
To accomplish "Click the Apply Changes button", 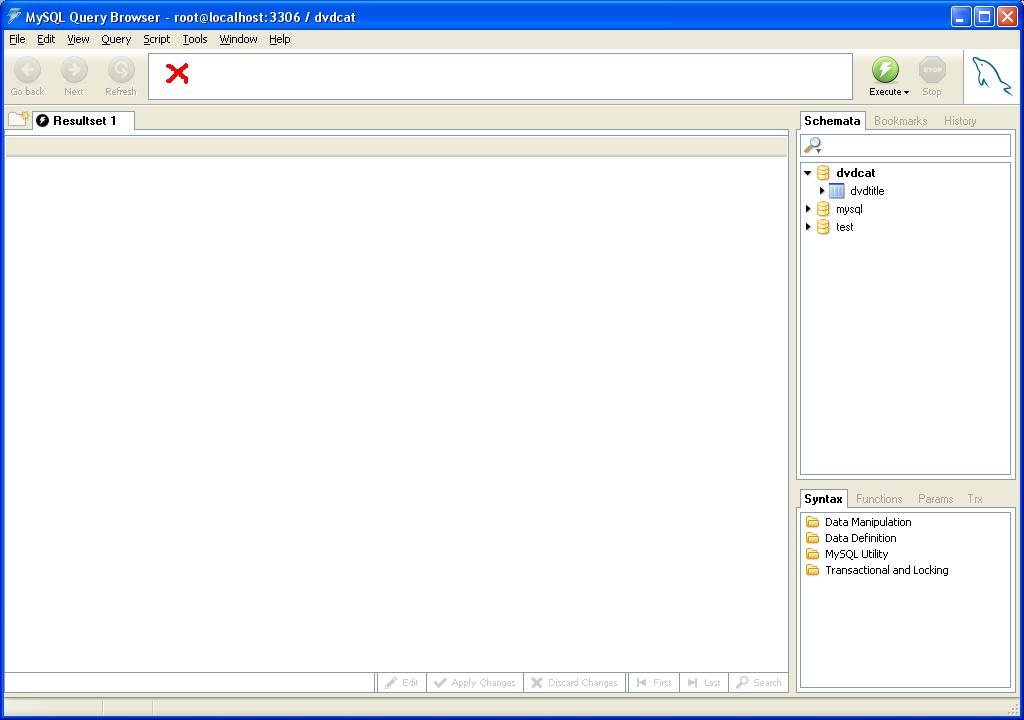I will tap(475, 682).
